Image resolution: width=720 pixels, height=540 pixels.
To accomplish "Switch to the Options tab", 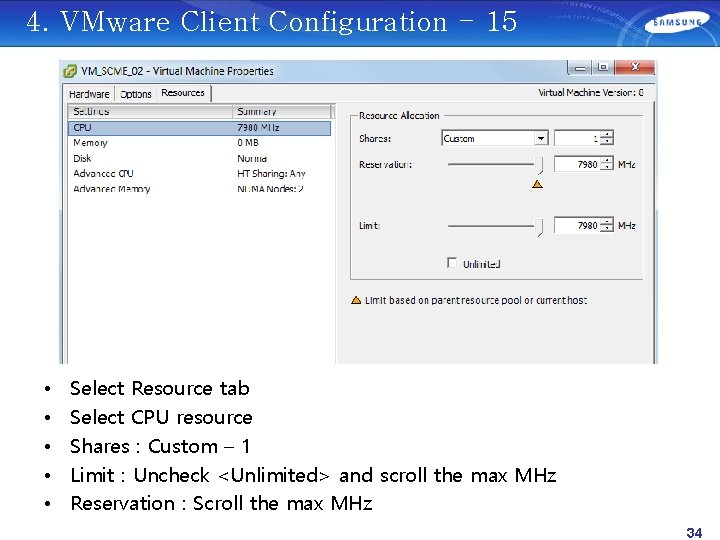I will (x=135, y=94).
